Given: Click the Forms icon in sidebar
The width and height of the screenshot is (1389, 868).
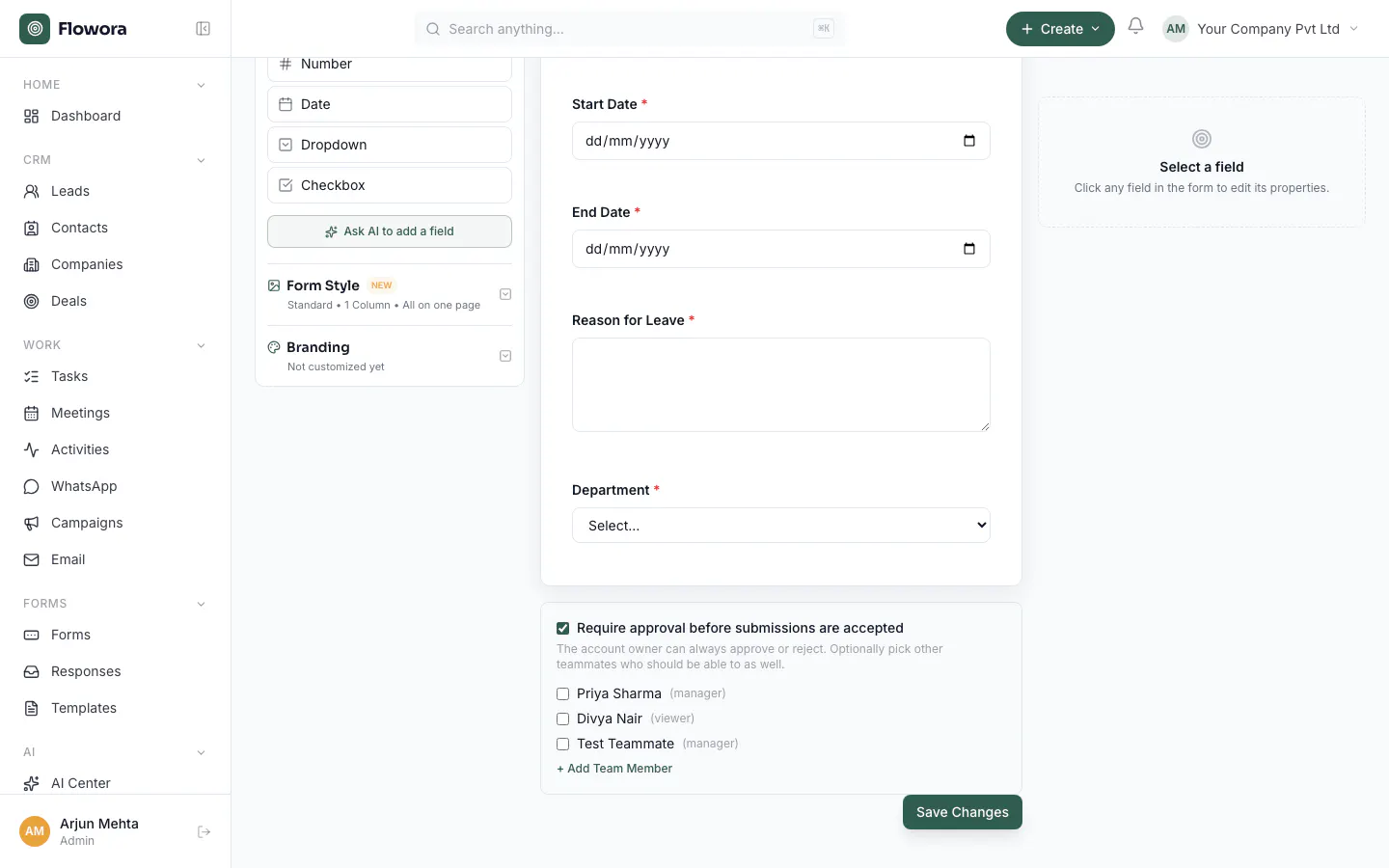Looking at the screenshot, I should point(32,635).
